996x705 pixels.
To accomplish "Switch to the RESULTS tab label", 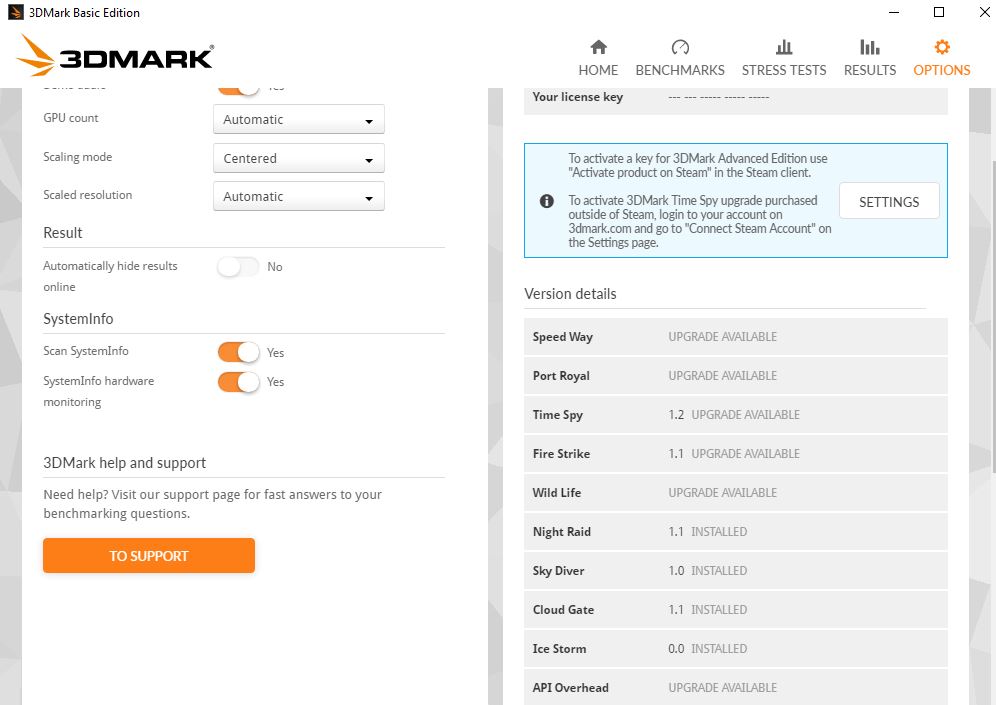I will click(870, 70).
